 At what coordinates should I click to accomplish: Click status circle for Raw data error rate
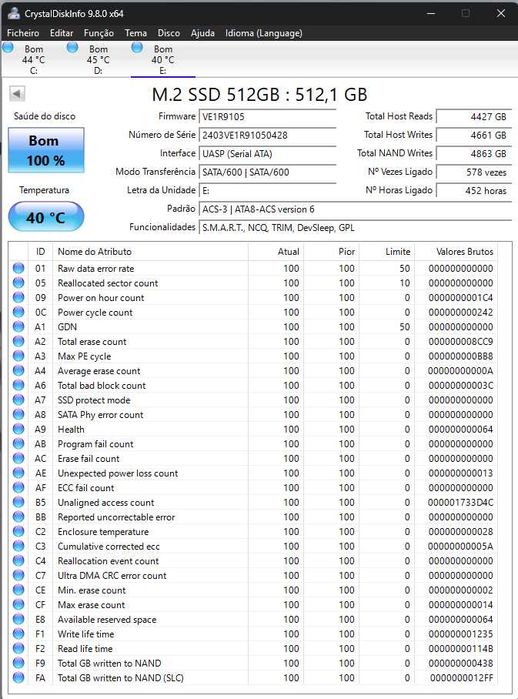click(x=18, y=268)
